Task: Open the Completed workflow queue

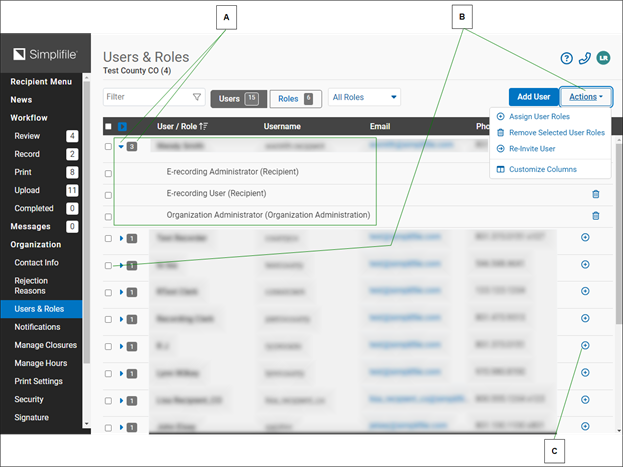Action: pos(34,208)
